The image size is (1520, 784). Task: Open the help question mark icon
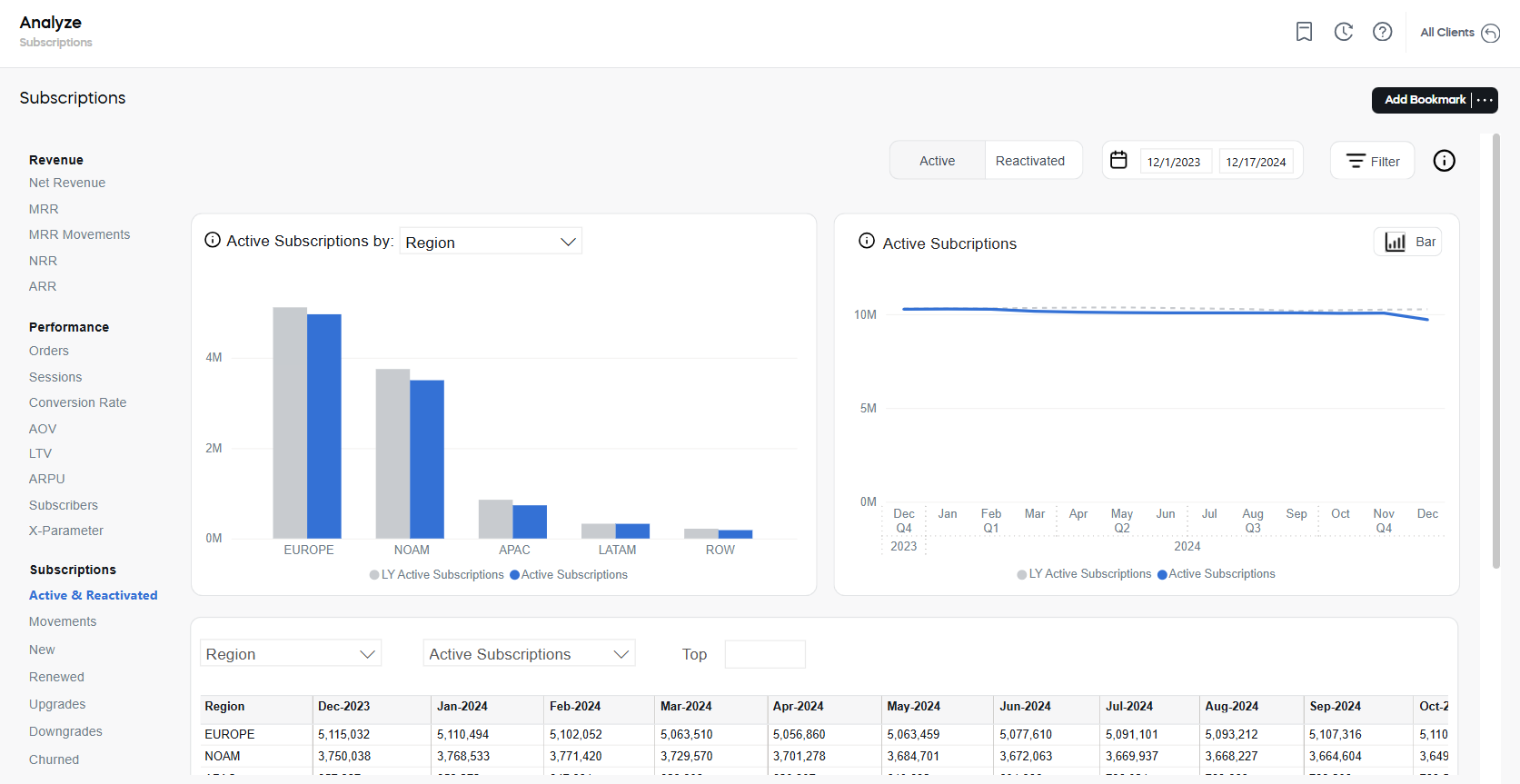point(1382,32)
